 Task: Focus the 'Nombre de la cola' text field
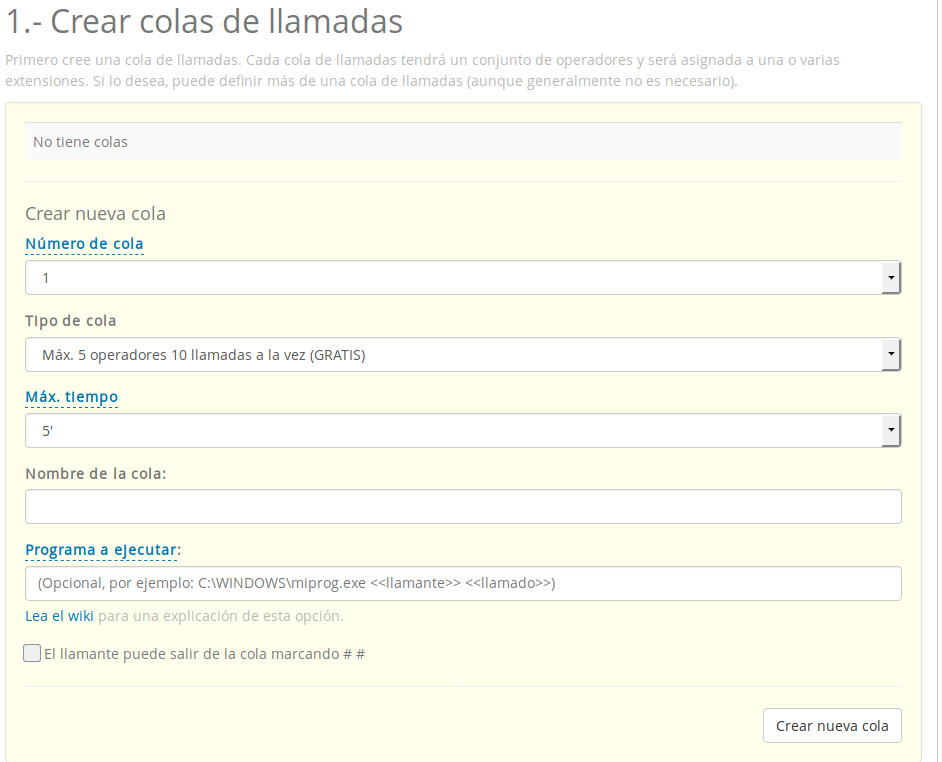click(462, 506)
